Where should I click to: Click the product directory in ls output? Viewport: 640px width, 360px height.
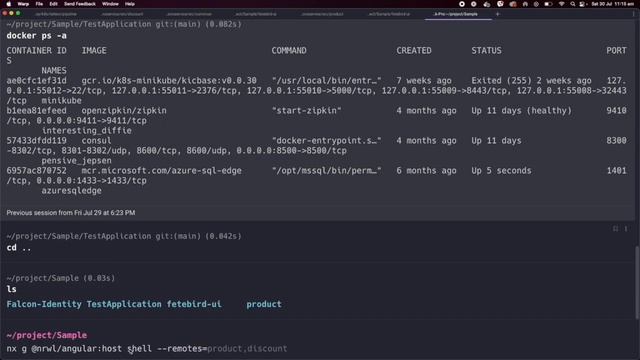coord(264,304)
